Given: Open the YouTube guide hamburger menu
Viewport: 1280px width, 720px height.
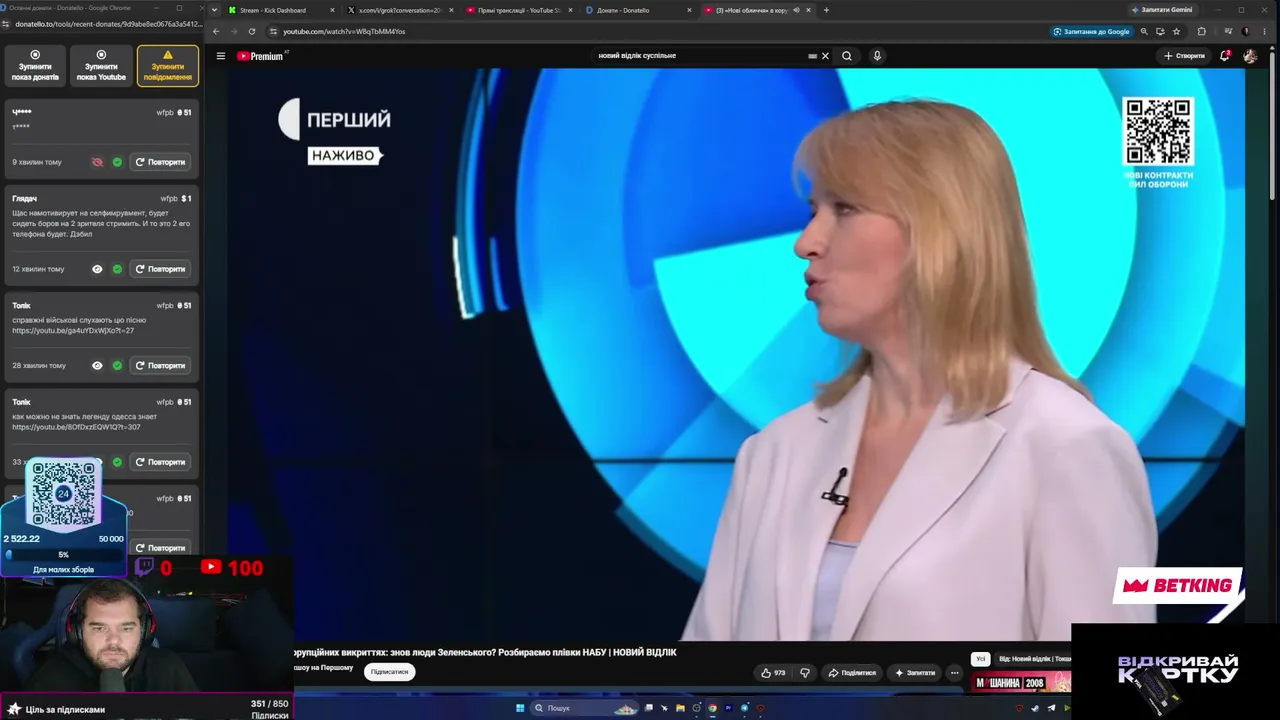Looking at the screenshot, I should coord(221,56).
